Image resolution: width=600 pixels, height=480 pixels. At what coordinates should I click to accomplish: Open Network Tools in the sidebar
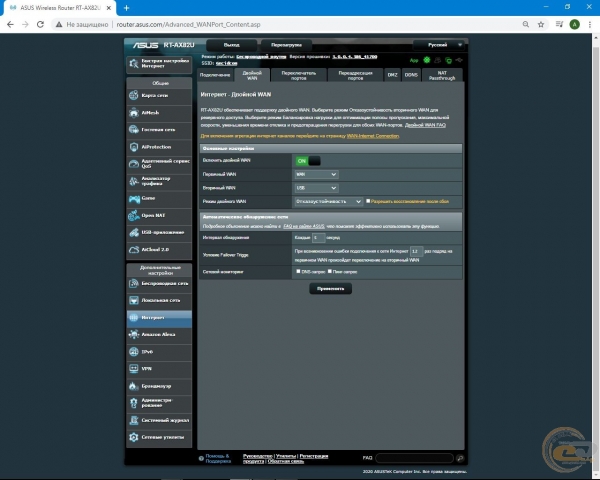pos(159,437)
